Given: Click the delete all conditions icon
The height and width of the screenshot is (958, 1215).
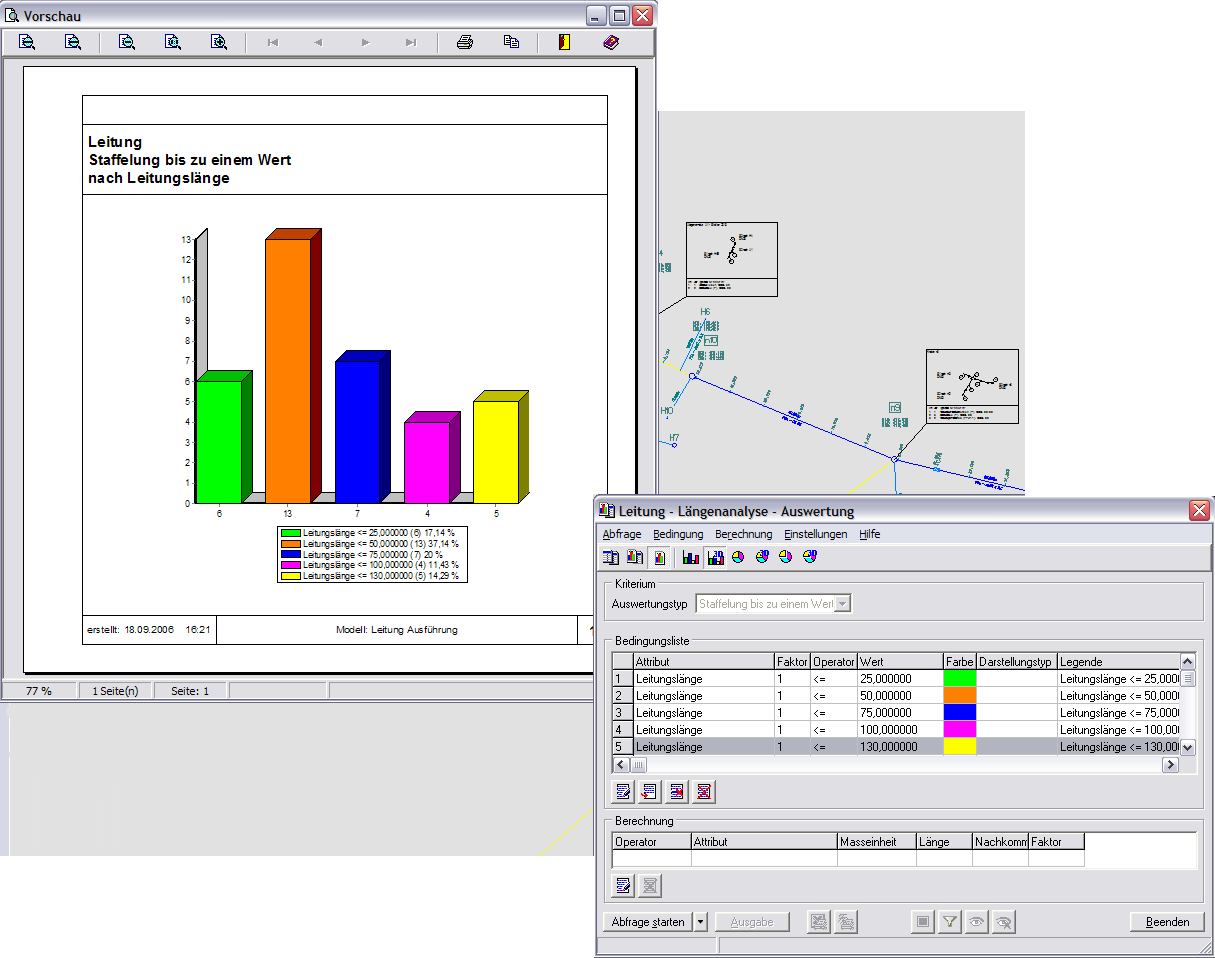Looking at the screenshot, I should [704, 792].
